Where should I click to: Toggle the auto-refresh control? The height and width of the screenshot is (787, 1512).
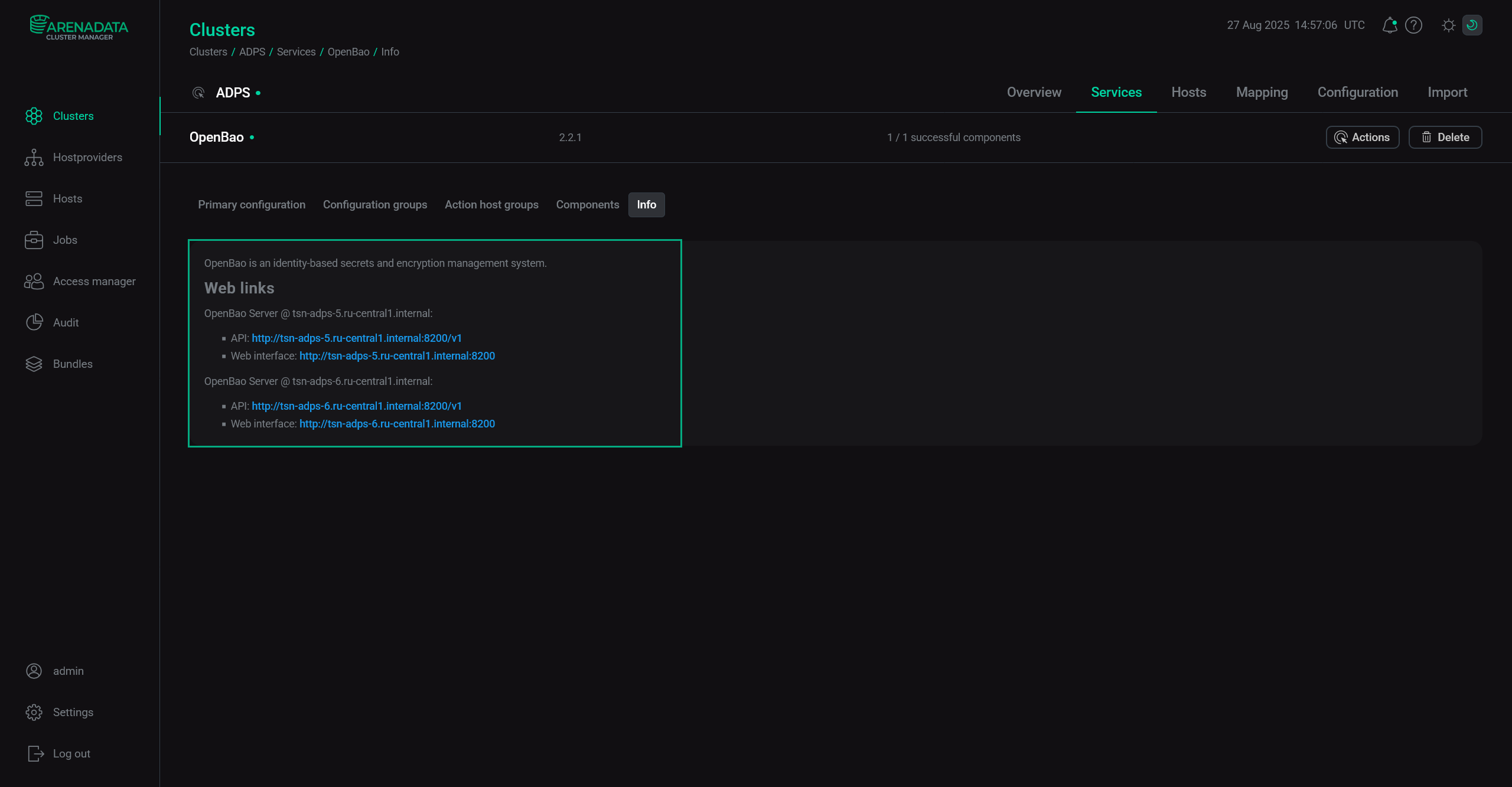tap(1472, 25)
